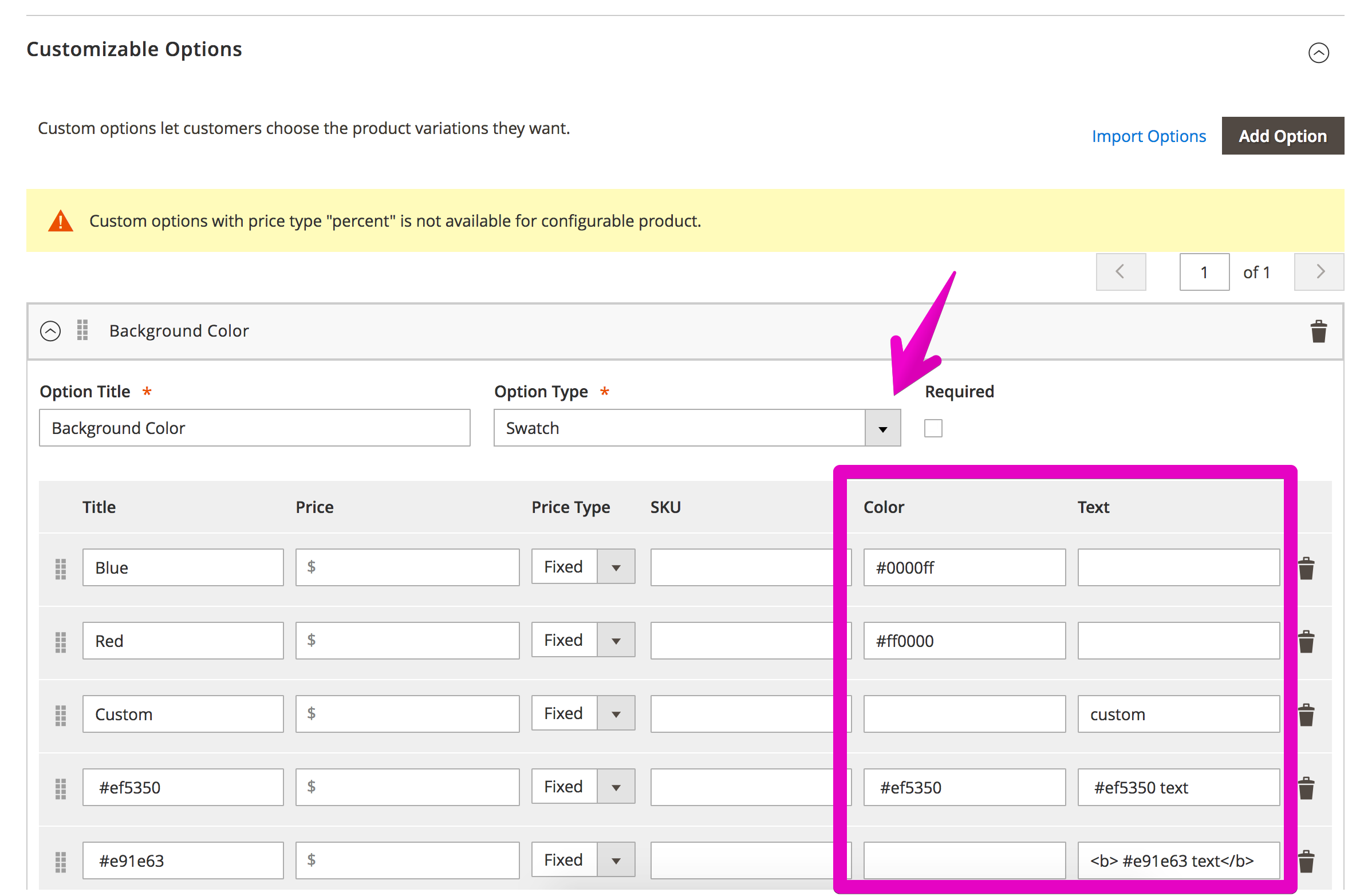Grab drag handle for Blue row
The image size is (1356, 896).
tap(61, 569)
